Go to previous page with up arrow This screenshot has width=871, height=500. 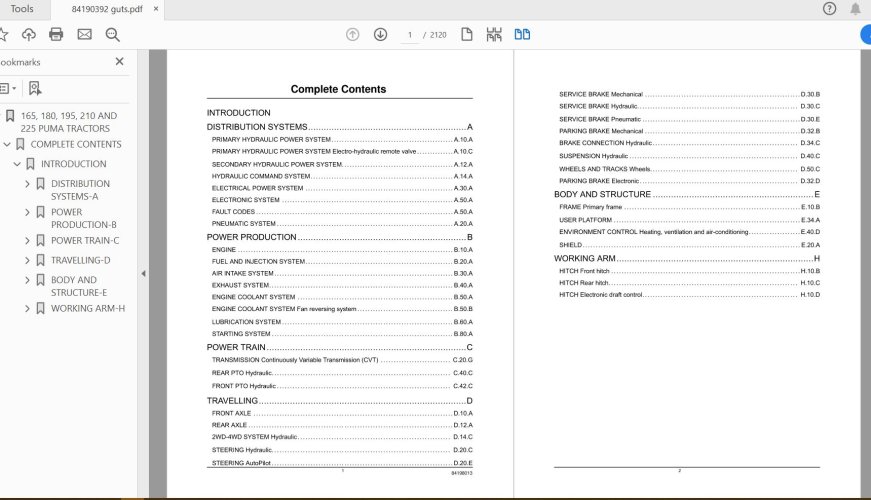(x=352, y=35)
